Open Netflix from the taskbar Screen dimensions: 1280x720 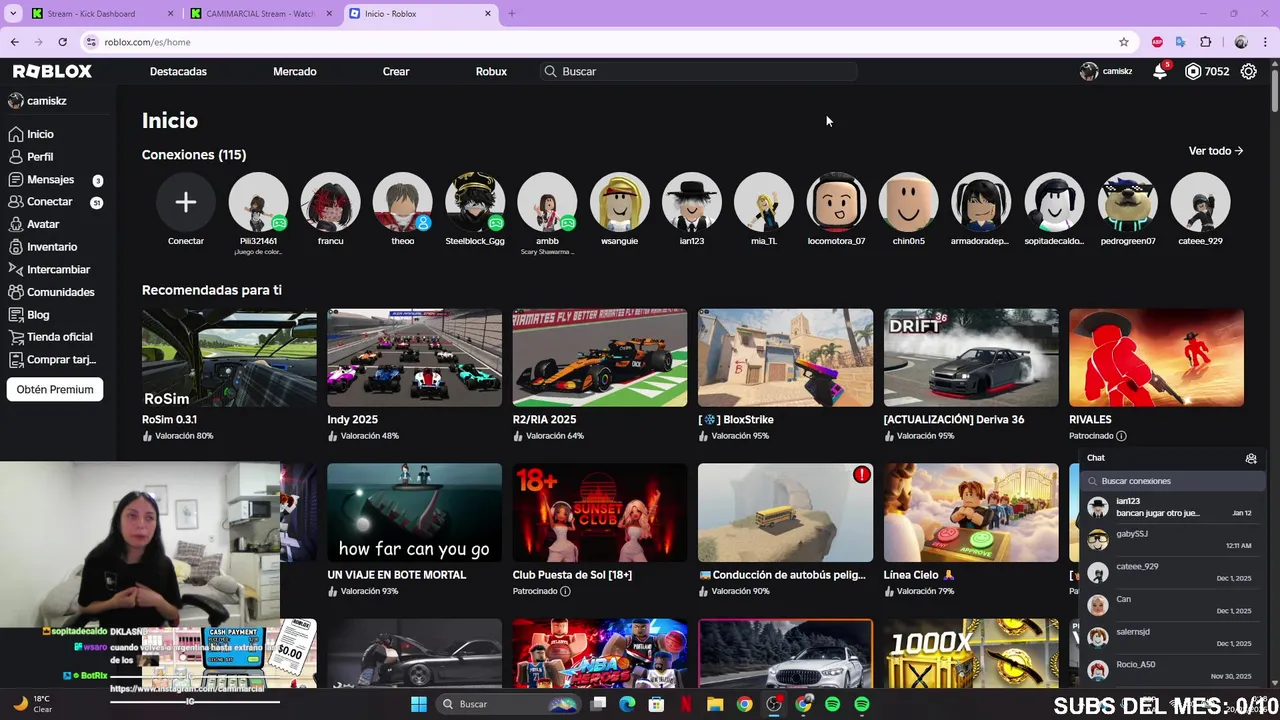point(686,704)
